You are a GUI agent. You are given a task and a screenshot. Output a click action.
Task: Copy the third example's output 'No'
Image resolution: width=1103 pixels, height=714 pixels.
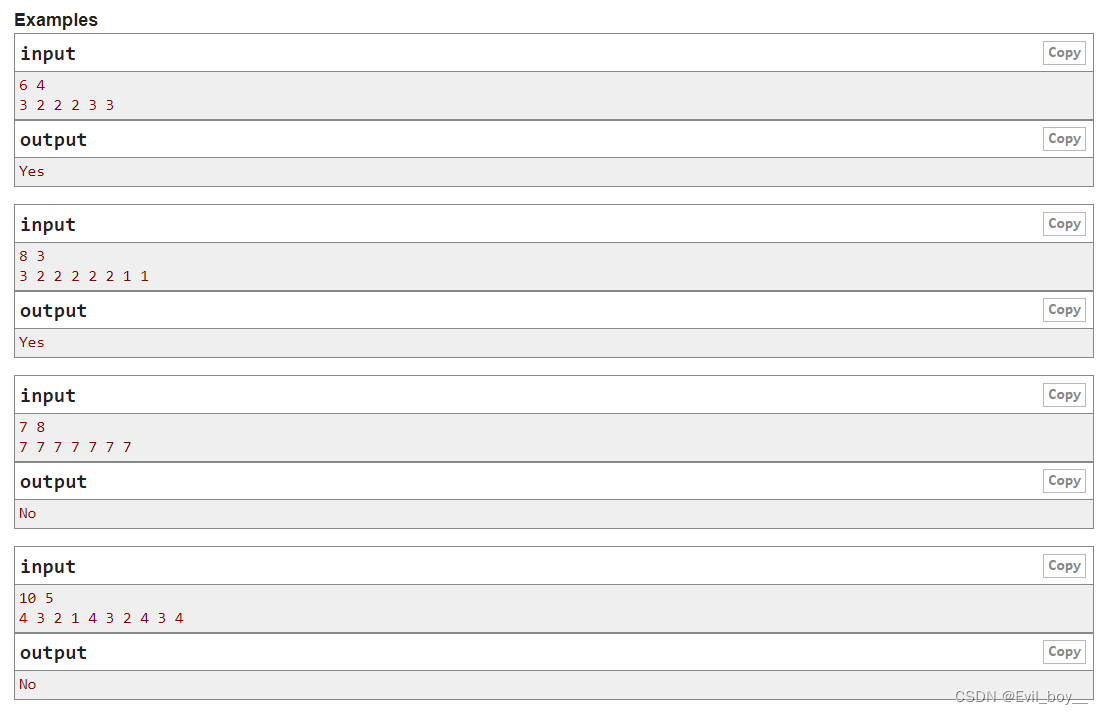(x=1063, y=480)
